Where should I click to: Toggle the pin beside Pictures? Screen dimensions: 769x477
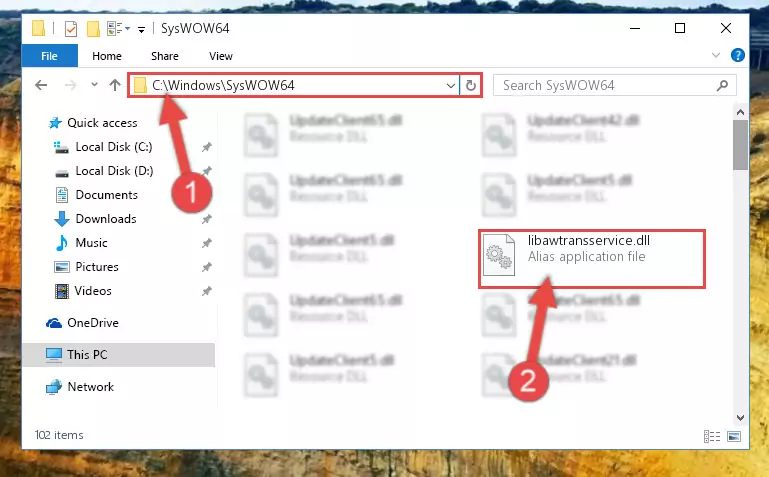coord(206,267)
